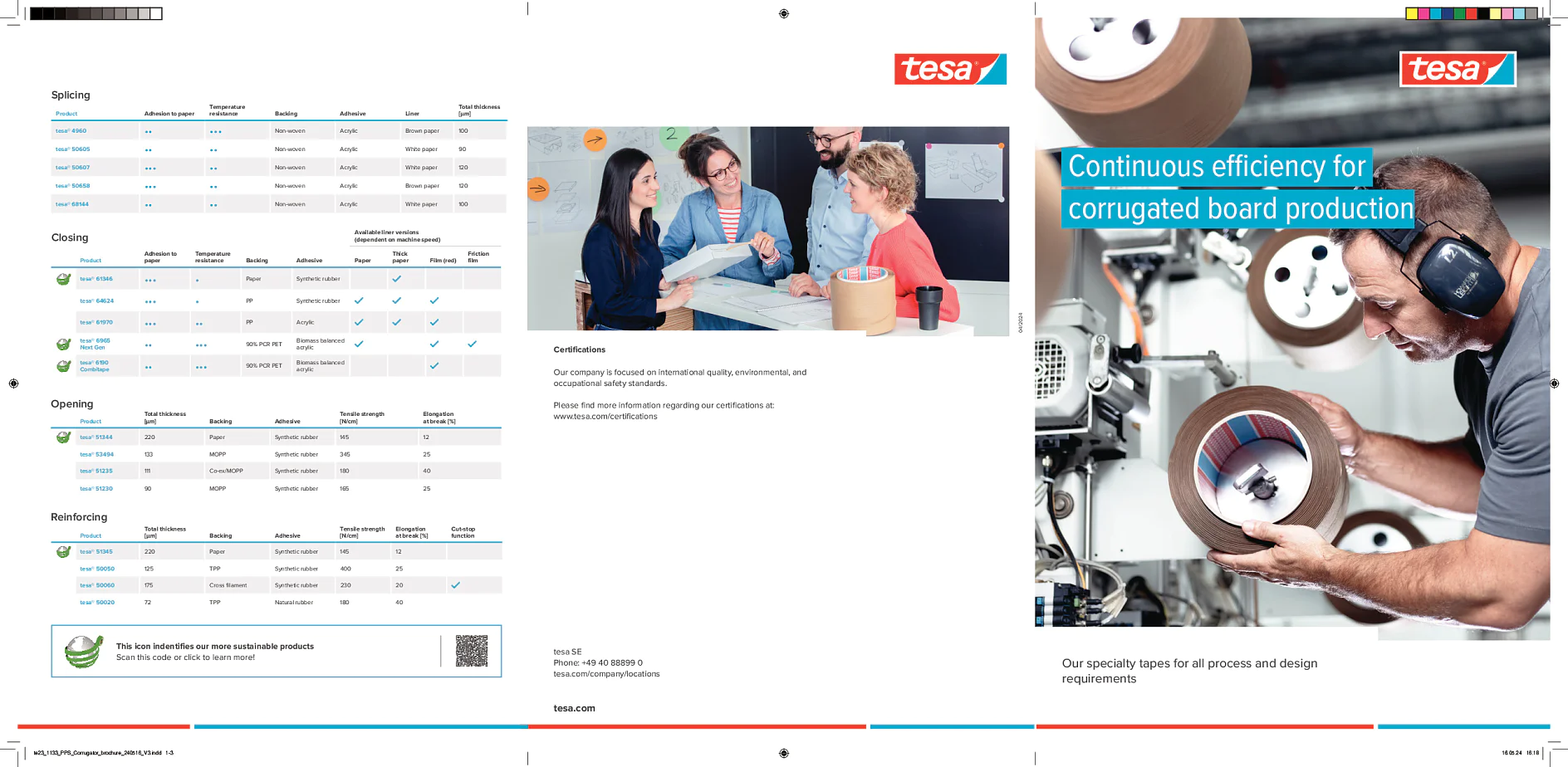The width and height of the screenshot is (1568, 767).
Task: Click the sustainability icon beside tesa 61346
Action: pos(62,279)
